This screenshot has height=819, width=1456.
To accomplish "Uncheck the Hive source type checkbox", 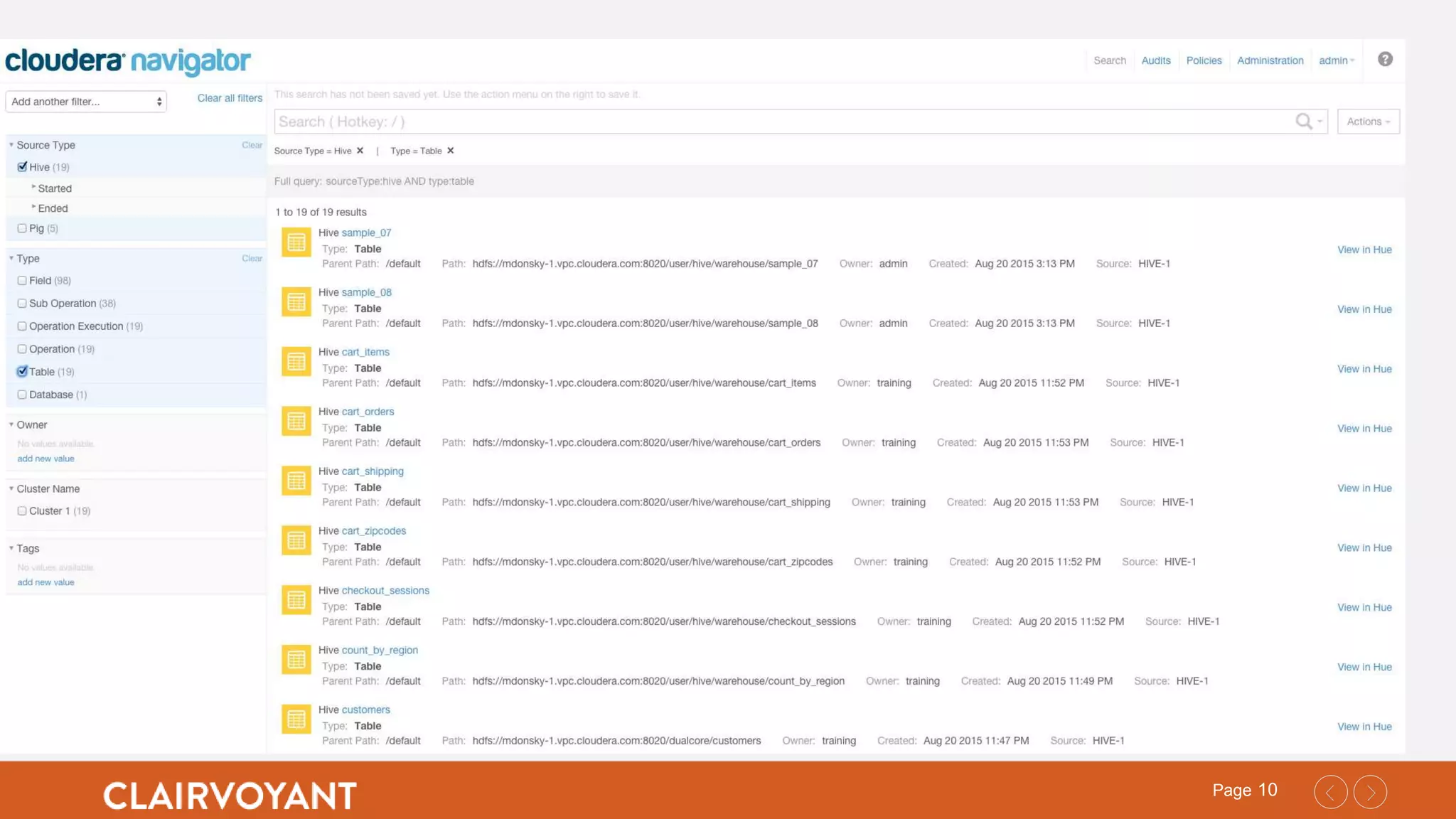I will click(22, 167).
